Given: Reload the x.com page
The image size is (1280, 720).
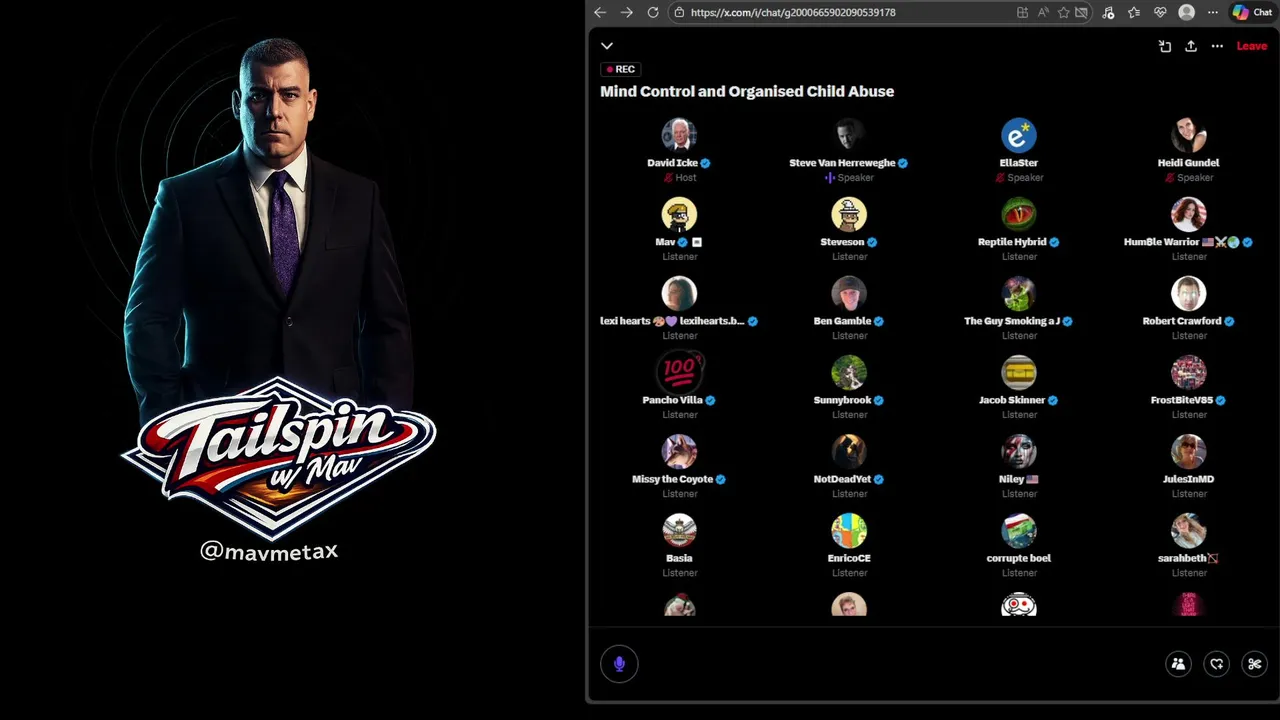Looking at the screenshot, I should pos(653,12).
